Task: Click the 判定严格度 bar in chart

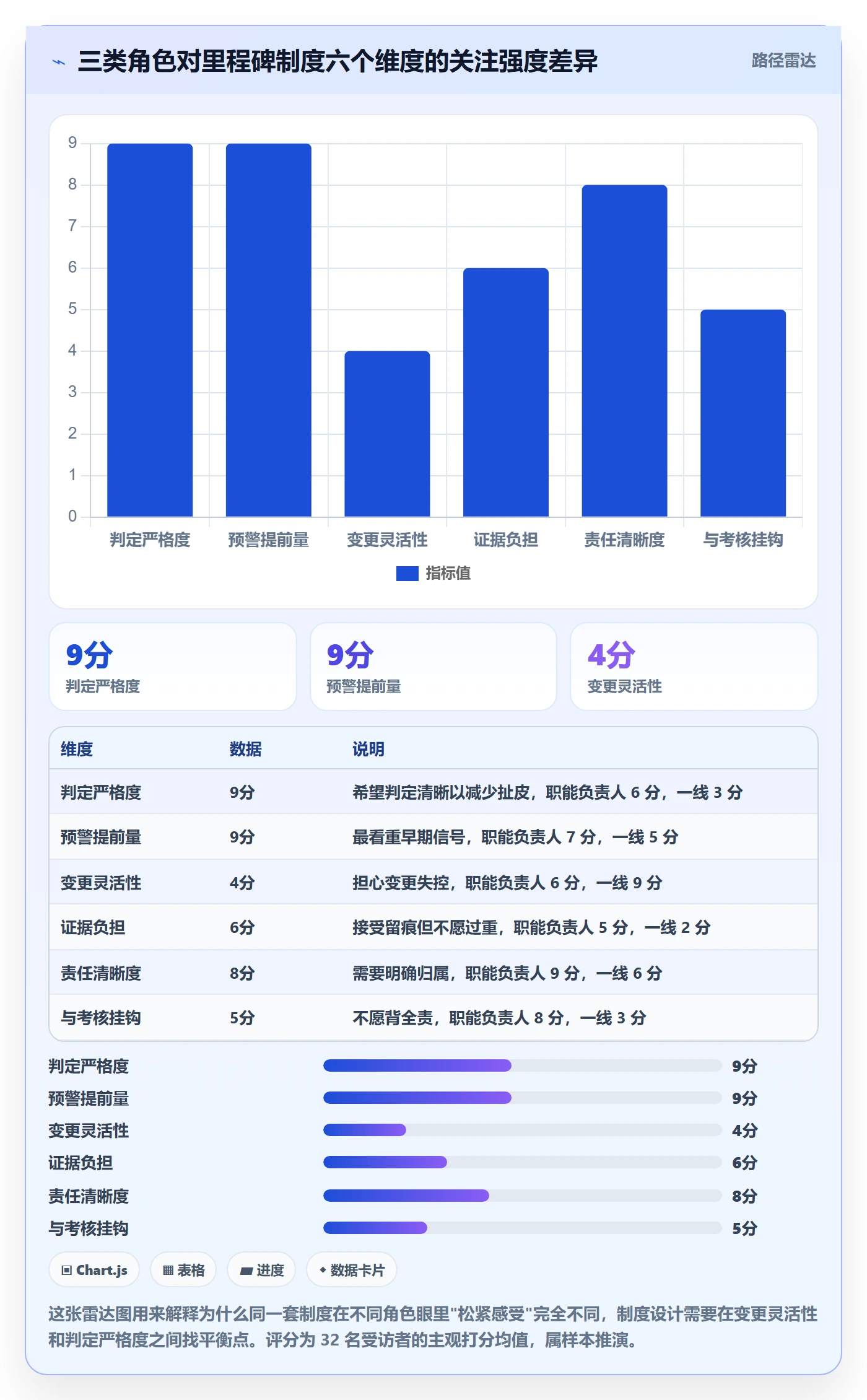Action: click(150, 330)
